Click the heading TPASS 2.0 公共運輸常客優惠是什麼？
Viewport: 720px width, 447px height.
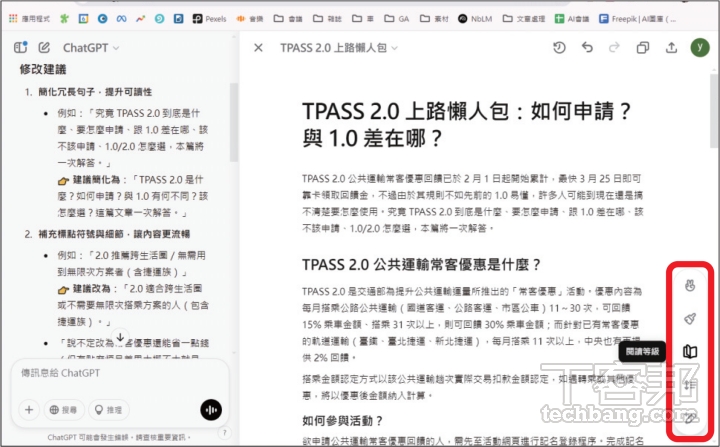[422, 265]
